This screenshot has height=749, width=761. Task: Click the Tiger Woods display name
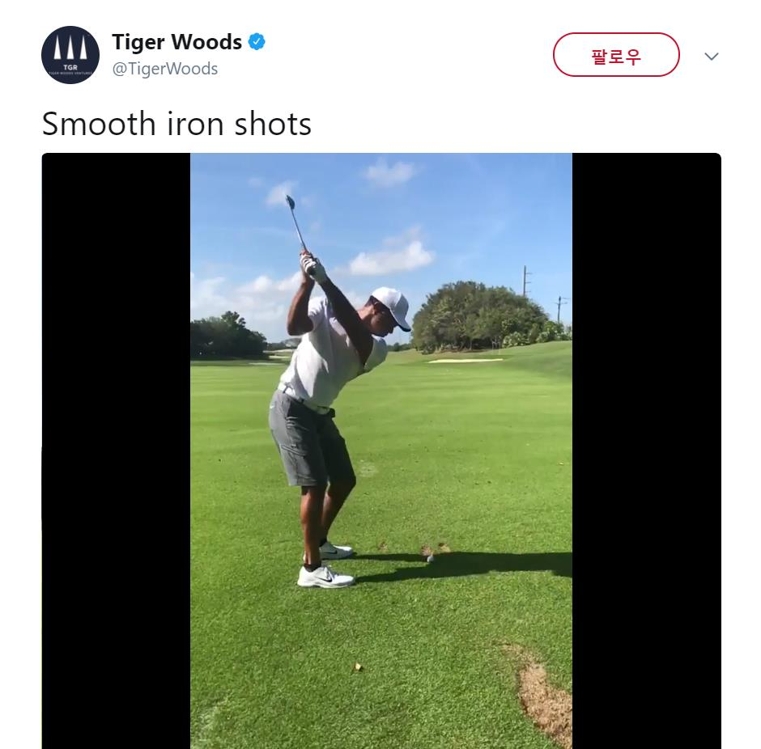(177, 42)
